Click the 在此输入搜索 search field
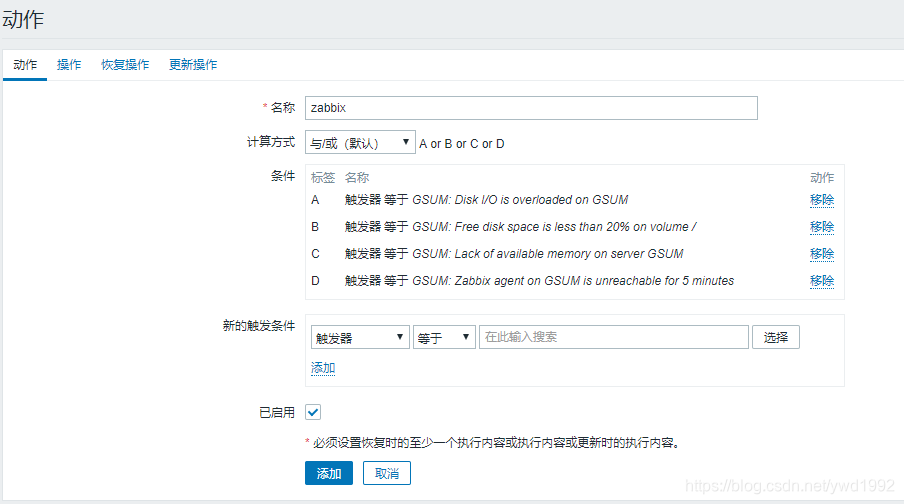This screenshot has width=904, height=504. [613, 337]
